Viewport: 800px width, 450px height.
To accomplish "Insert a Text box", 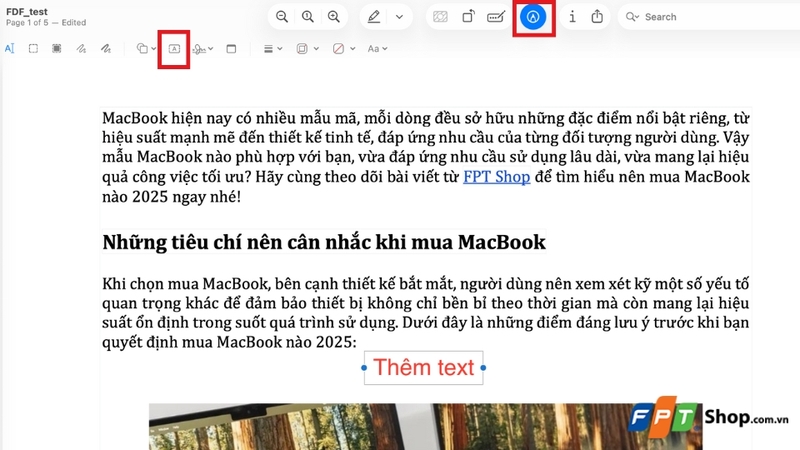I will [174, 48].
